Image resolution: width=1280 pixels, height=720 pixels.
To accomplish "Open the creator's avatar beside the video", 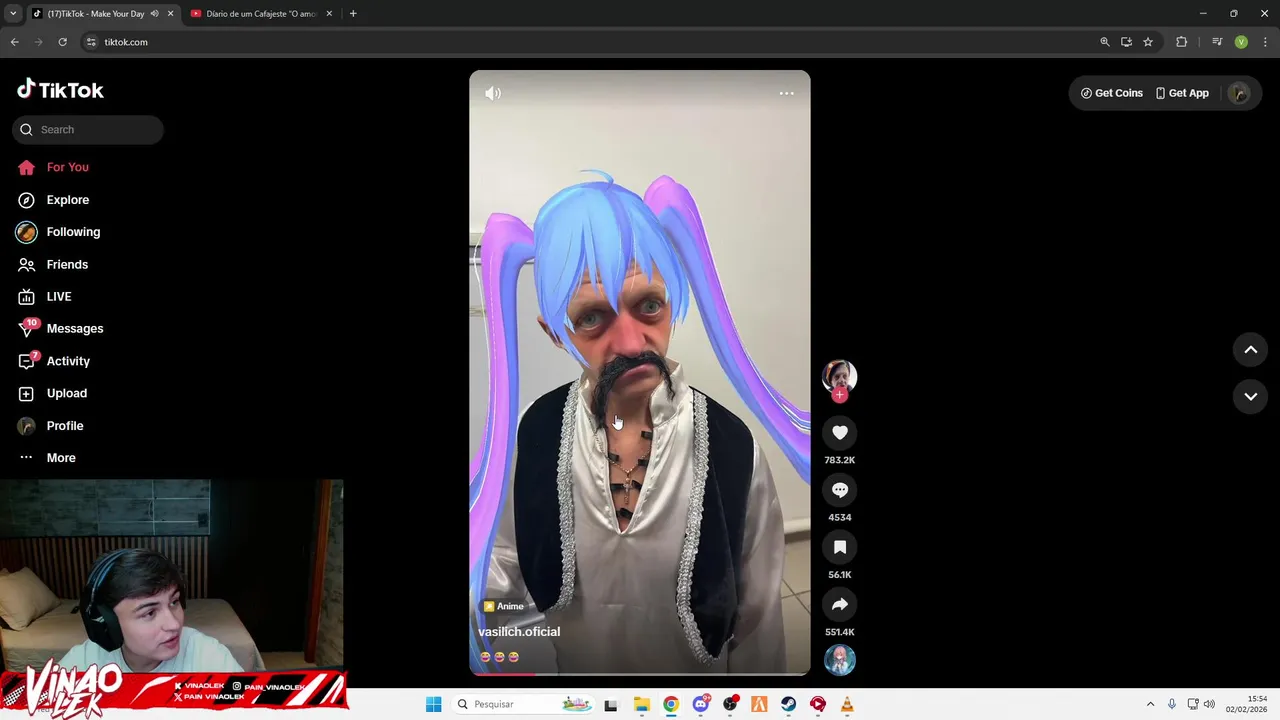I will (840, 375).
